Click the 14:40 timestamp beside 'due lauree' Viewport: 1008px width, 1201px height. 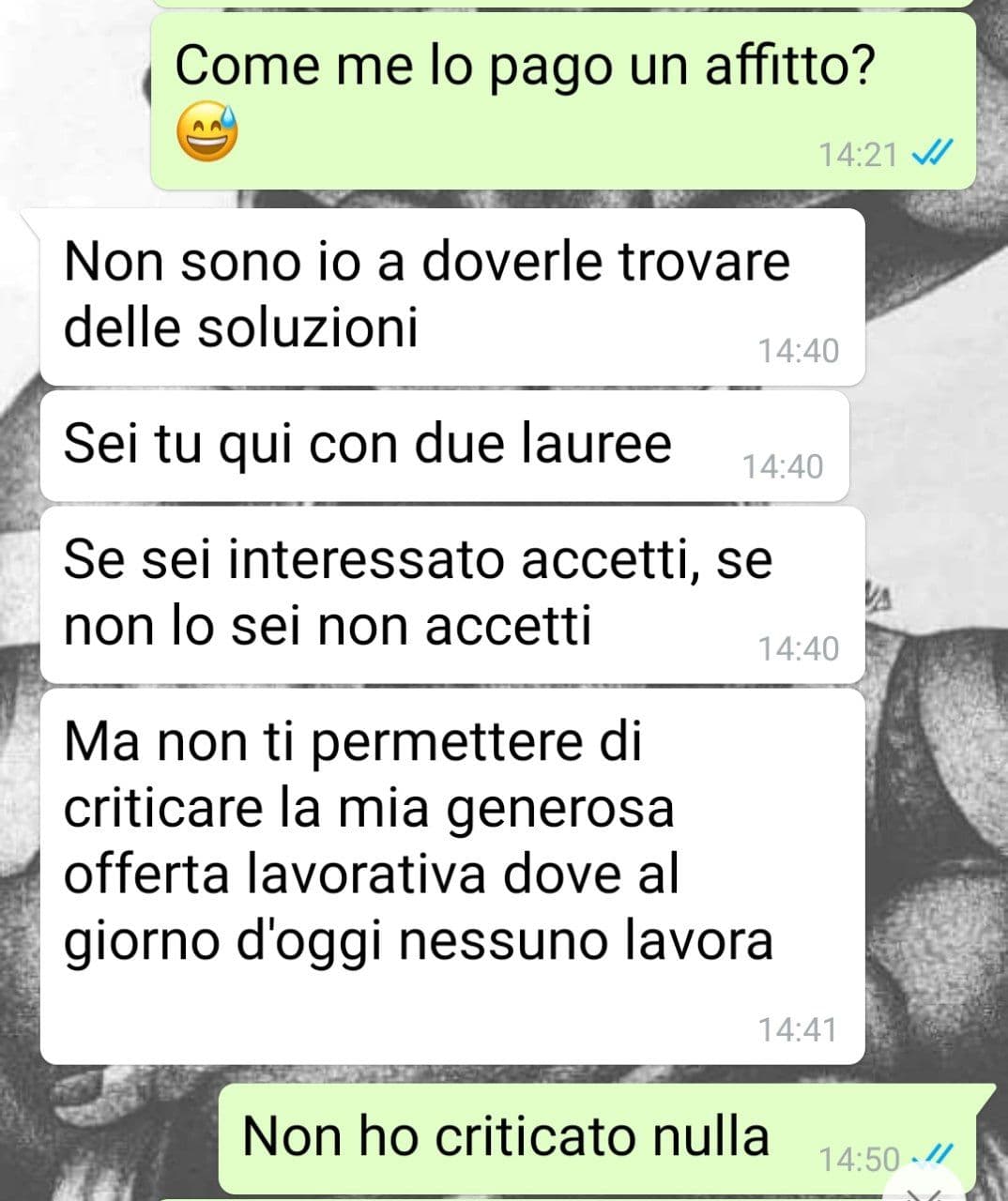click(x=783, y=466)
